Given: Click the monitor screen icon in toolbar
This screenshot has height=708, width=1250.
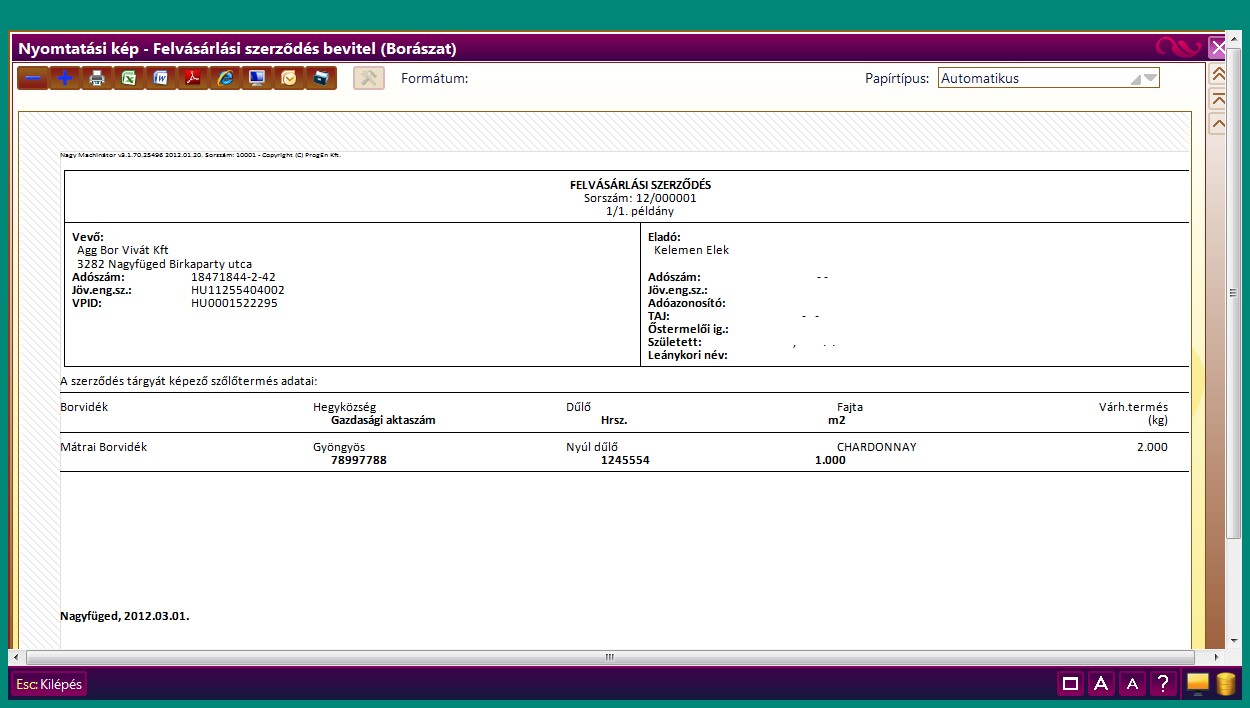Looking at the screenshot, I should (x=257, y=78).
